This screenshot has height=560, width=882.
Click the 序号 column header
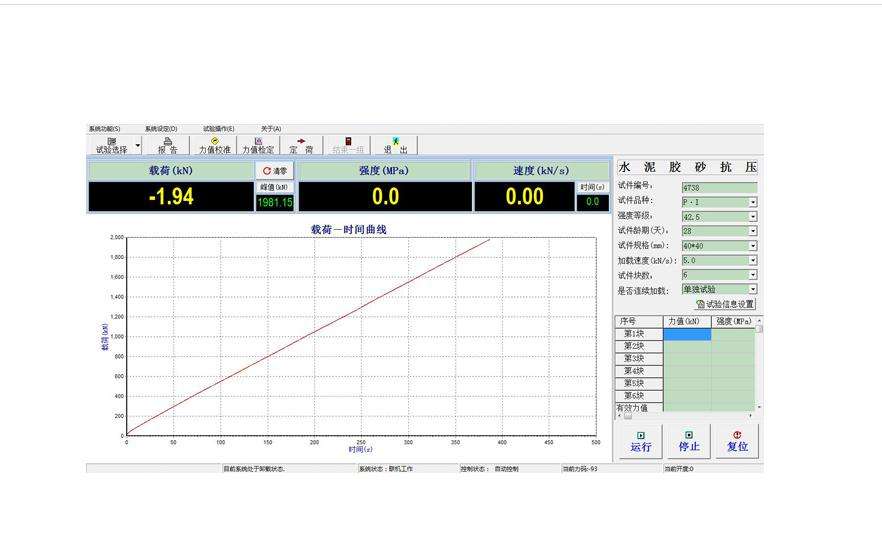click(639, 322)
